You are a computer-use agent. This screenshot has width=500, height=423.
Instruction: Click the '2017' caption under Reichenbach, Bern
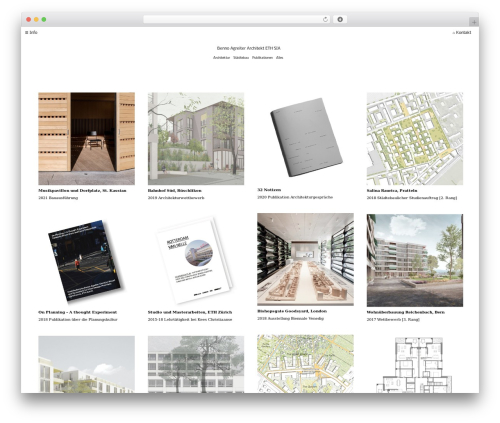[393, 319]
